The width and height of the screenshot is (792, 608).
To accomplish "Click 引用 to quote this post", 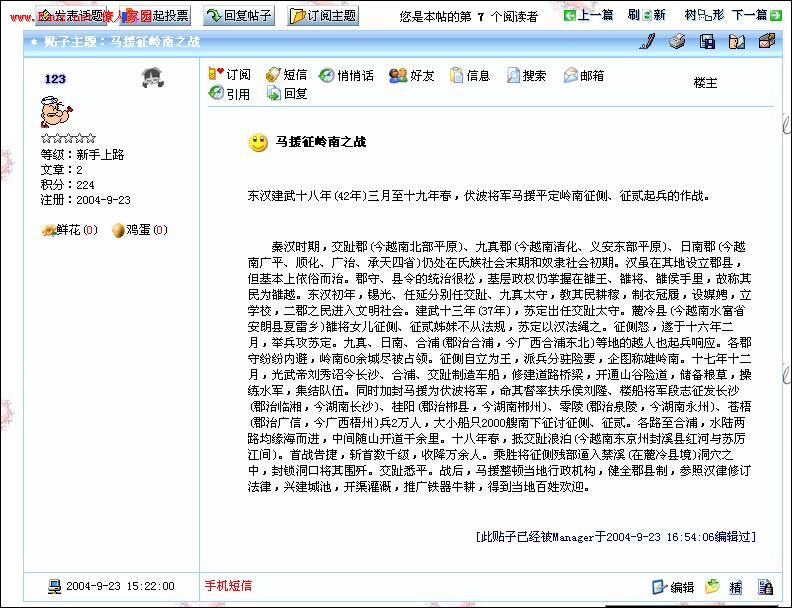I will (x=229, y=94).
